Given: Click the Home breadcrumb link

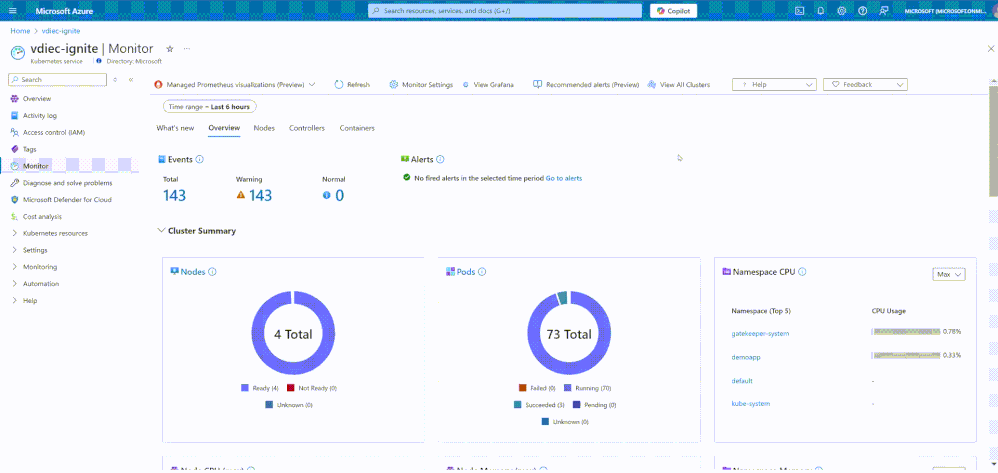Looking at the screenshot, I should (20, 31).
